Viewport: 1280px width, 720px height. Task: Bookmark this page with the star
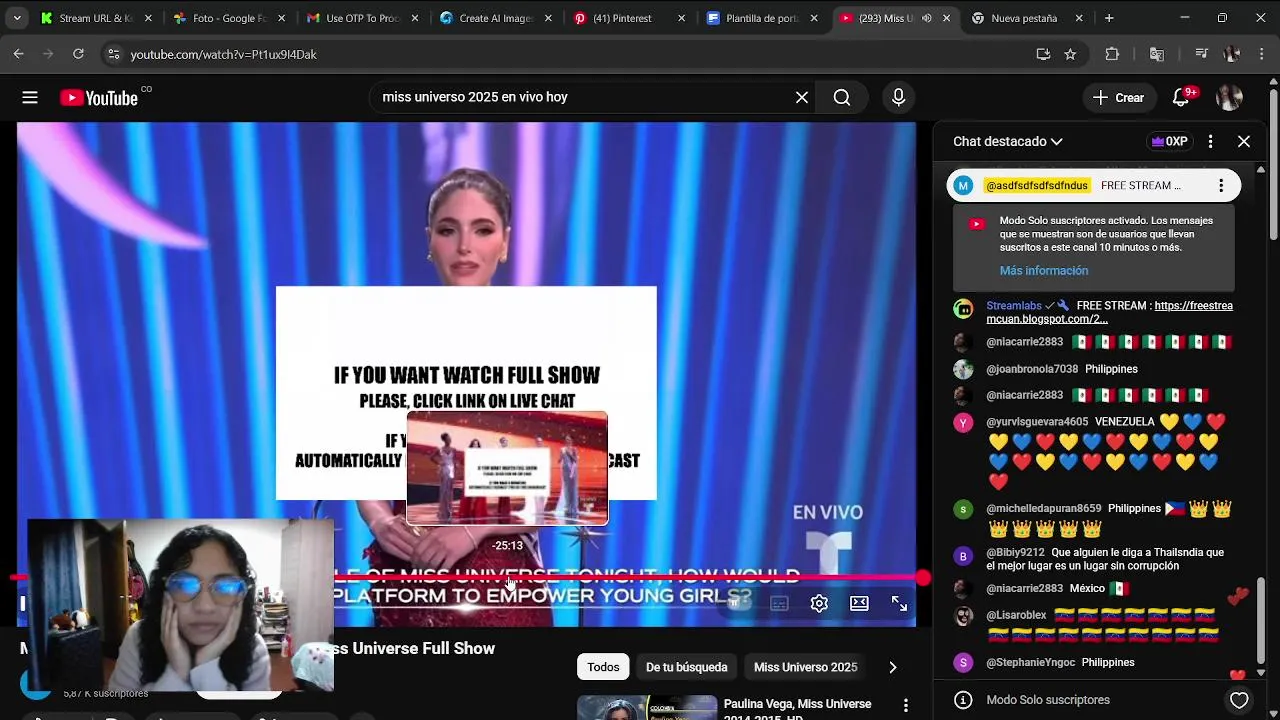1070,54
